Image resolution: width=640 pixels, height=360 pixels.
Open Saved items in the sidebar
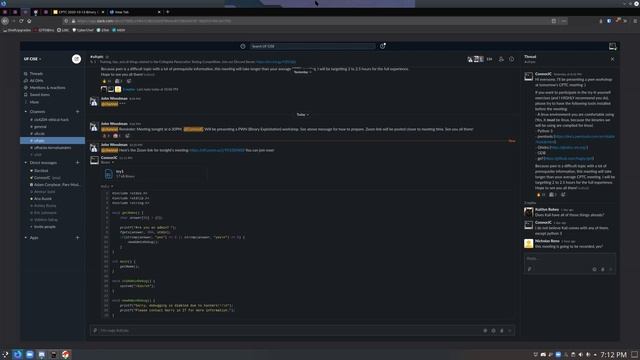pyautogui.click(x=40, y=94)
